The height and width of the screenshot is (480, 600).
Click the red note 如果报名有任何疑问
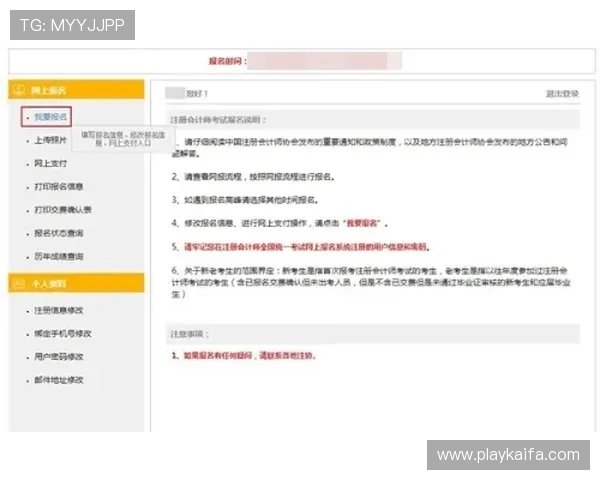pos(243,356)
